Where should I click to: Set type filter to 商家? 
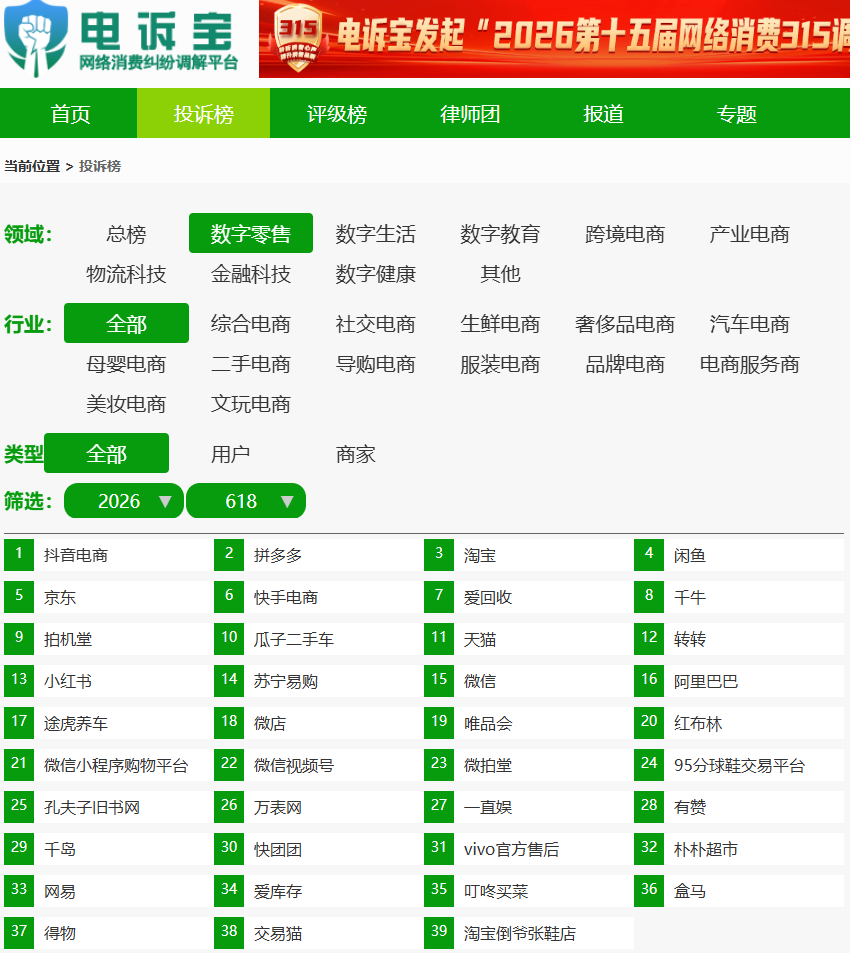click(x=355, y=453)
